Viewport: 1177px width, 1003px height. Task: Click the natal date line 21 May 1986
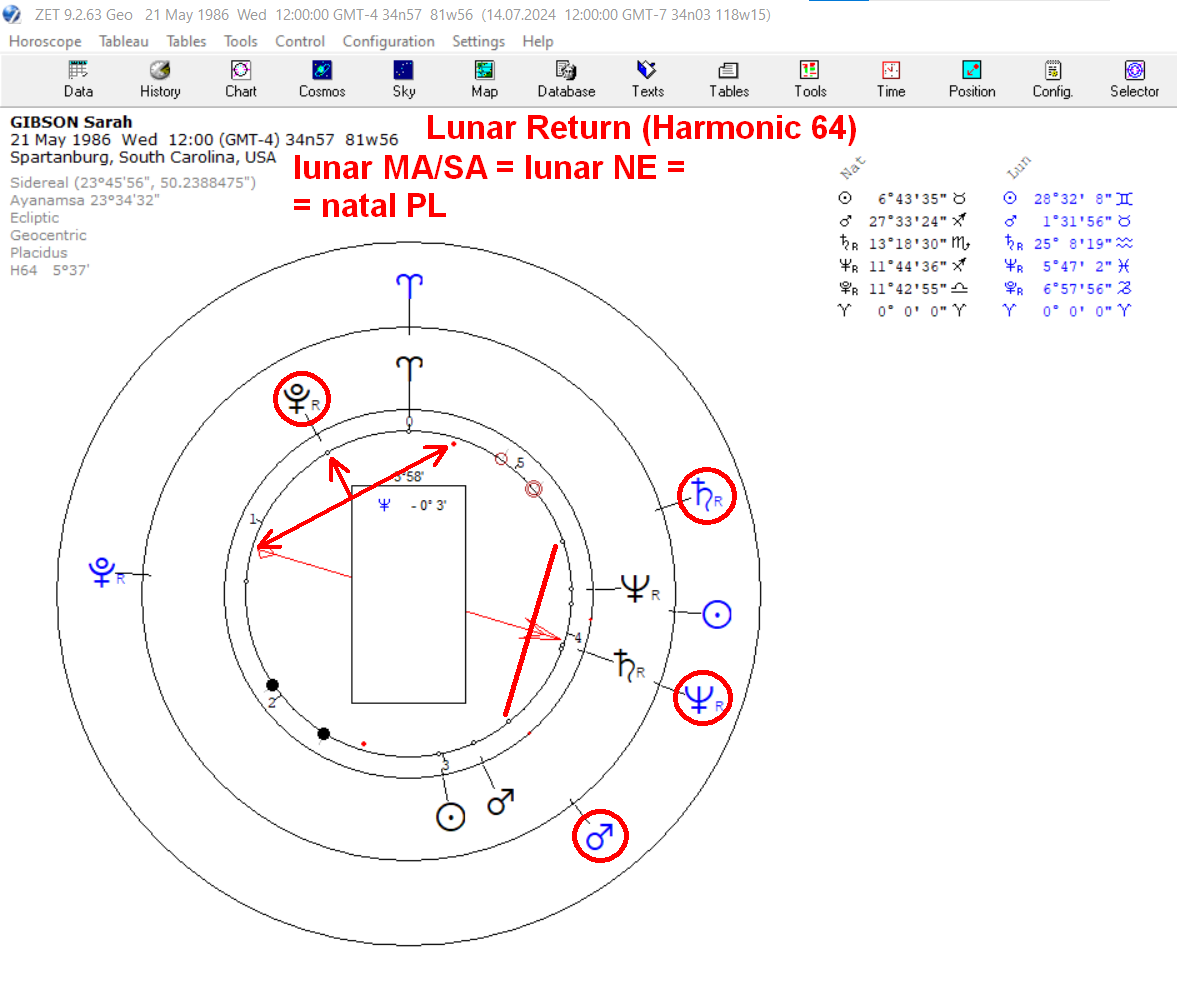[x=204, y=140]
